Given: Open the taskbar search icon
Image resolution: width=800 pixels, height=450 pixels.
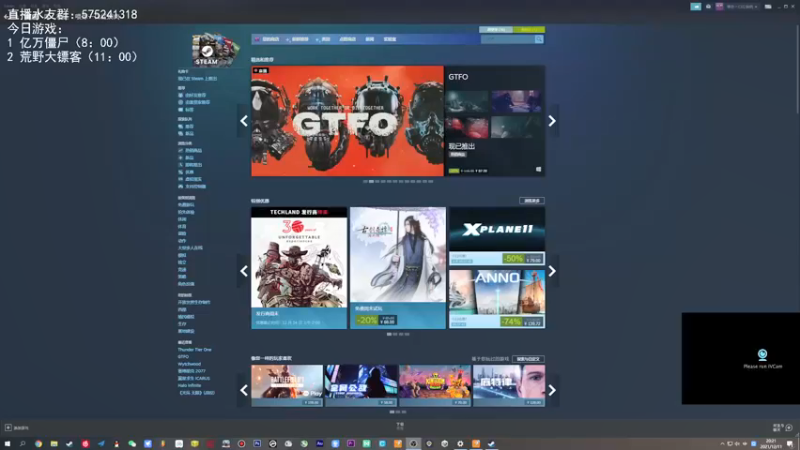Looking at the screenshot, I should point(22,444).
